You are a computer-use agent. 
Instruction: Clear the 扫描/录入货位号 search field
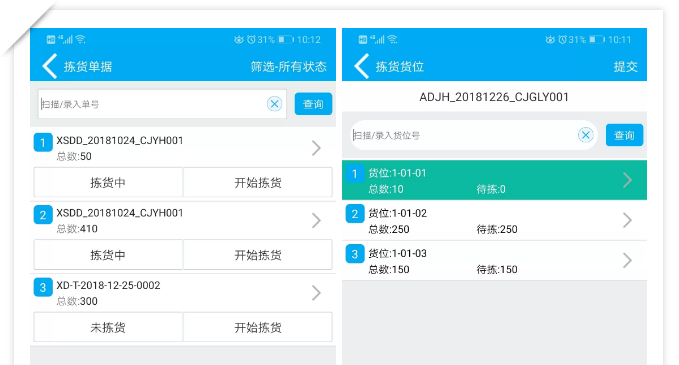coord(585,135)
